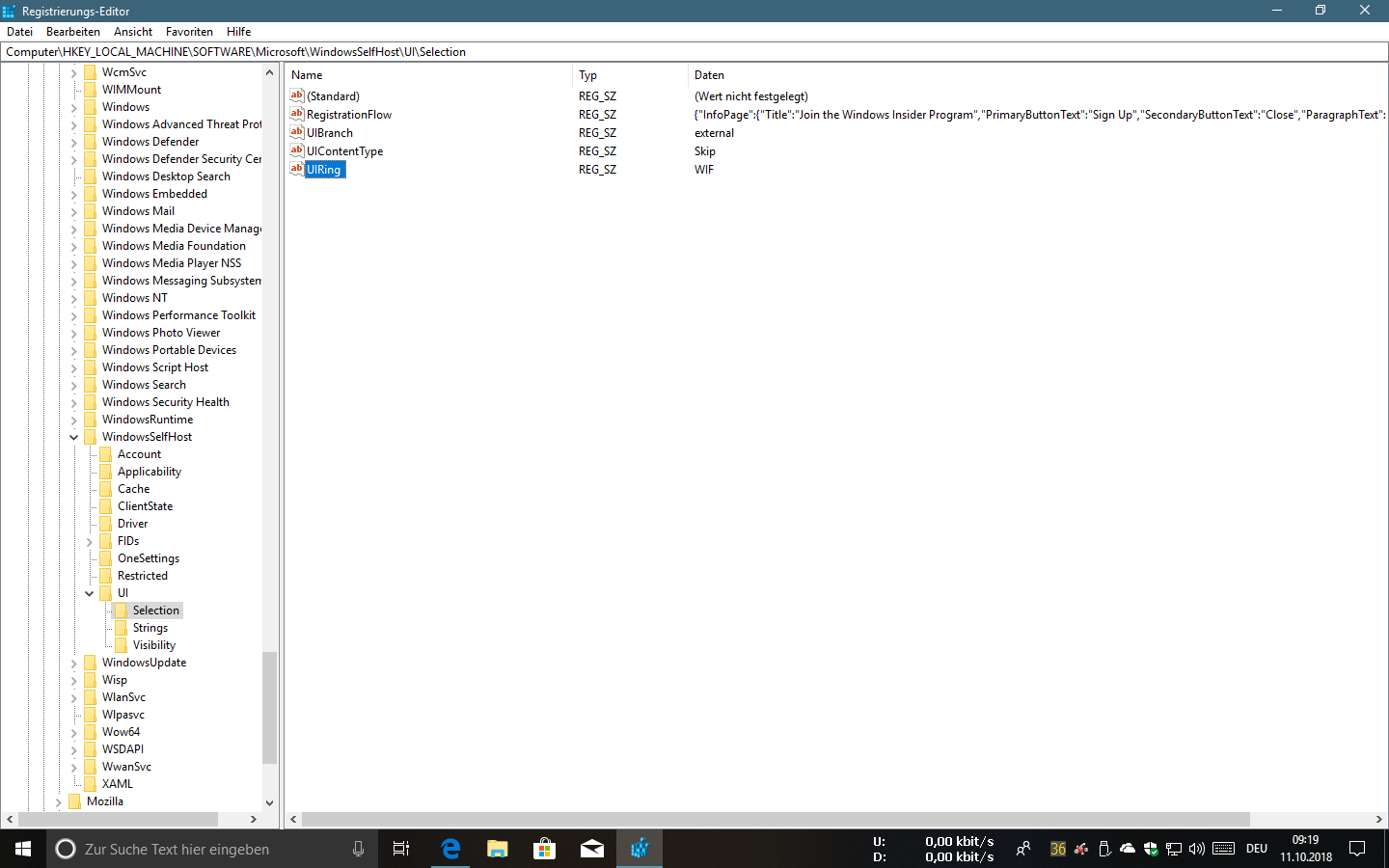1389x868 pixels.
Task: Click the (Standard) value icon
Action: pos(297,95)
